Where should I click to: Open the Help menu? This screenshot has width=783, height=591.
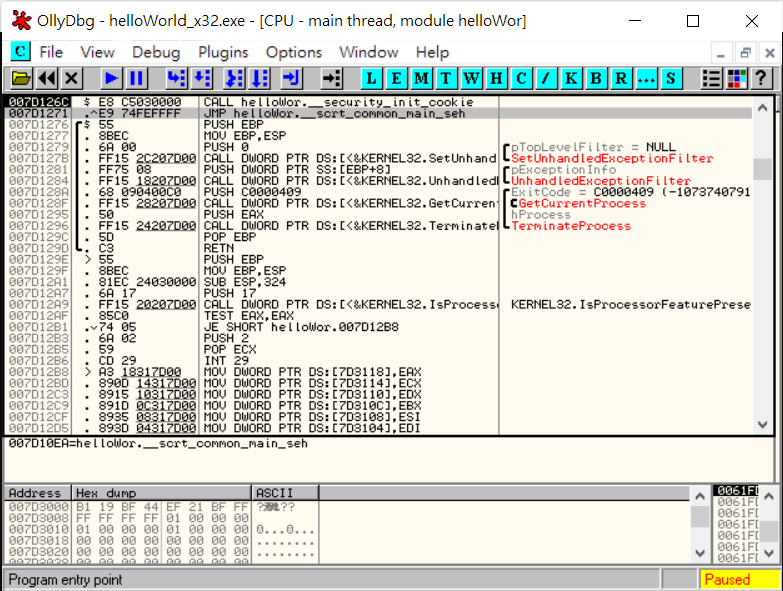432,52
